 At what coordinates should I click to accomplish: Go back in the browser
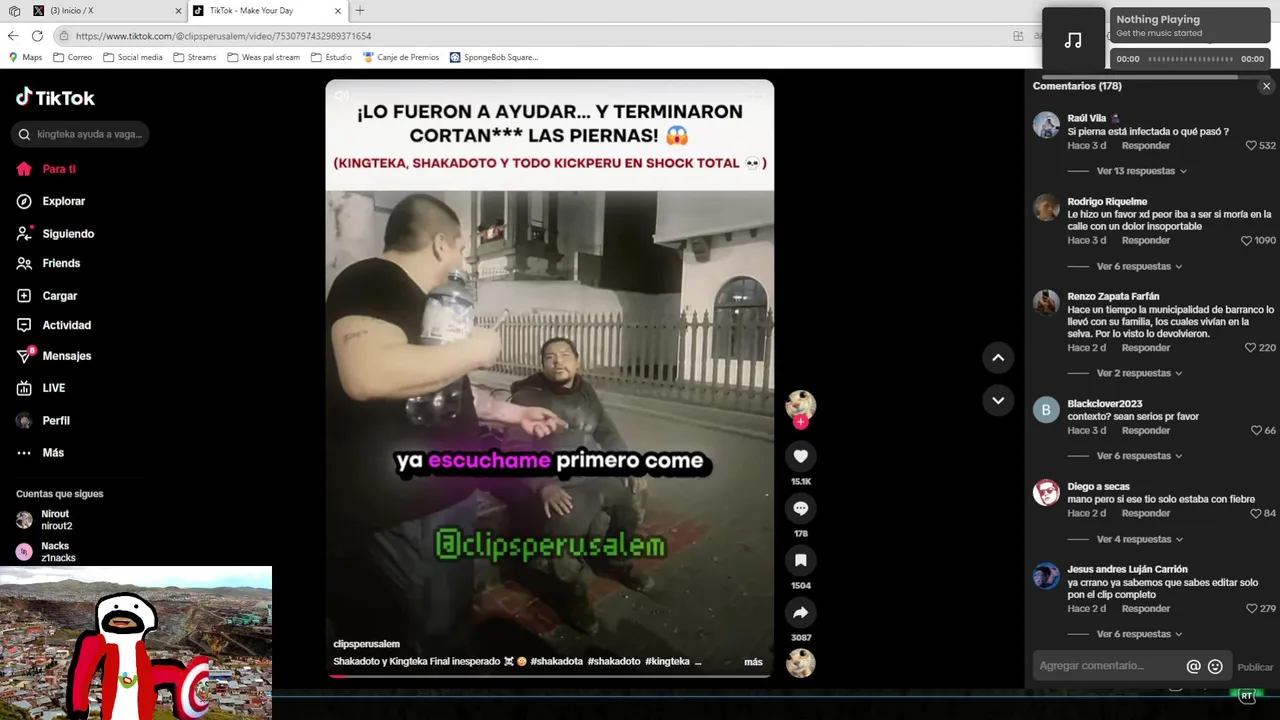(13, 35)
